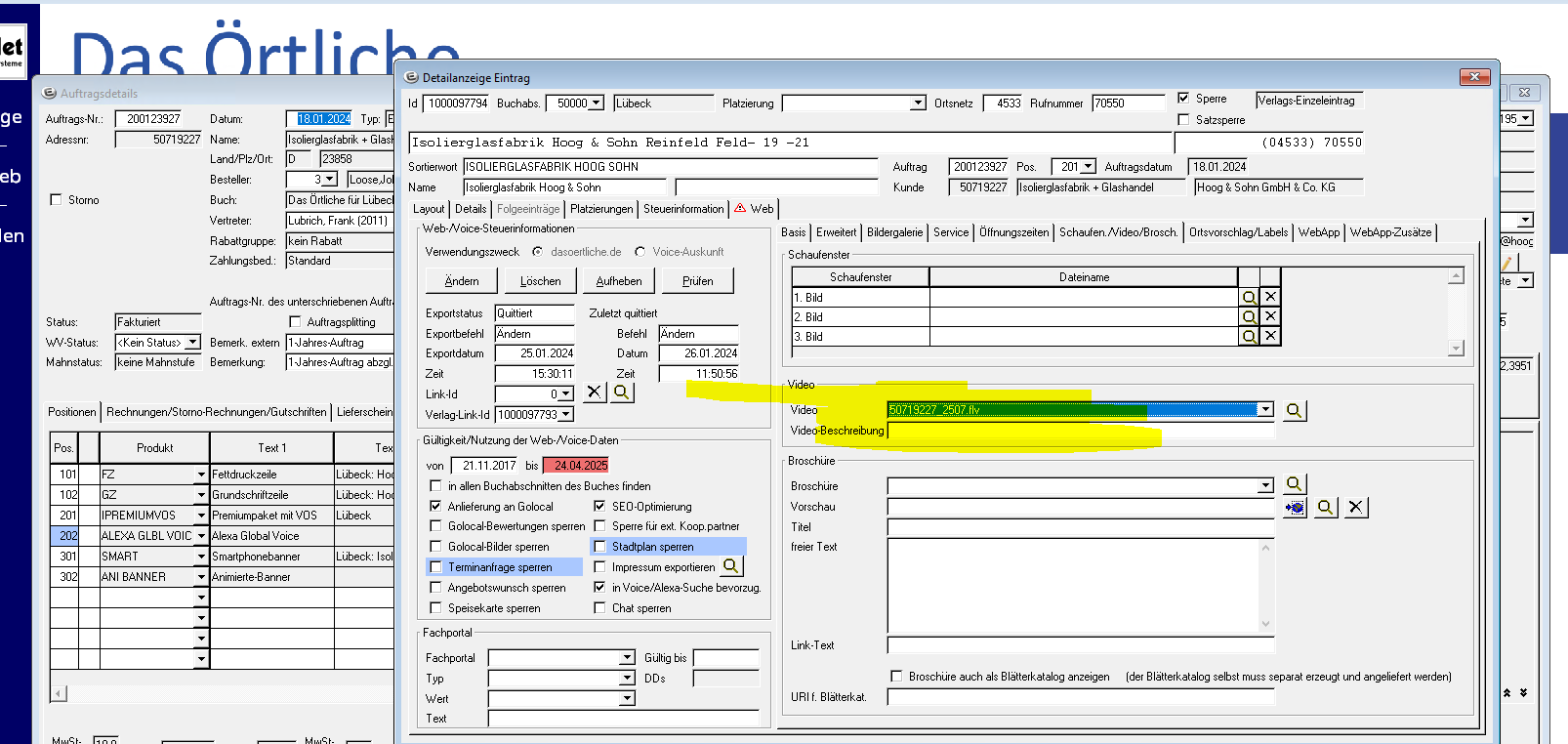Screen dimensions: 1568x744
Task: Open the Öffnungszeiten tab
Action: click(x=1013, y=232)
